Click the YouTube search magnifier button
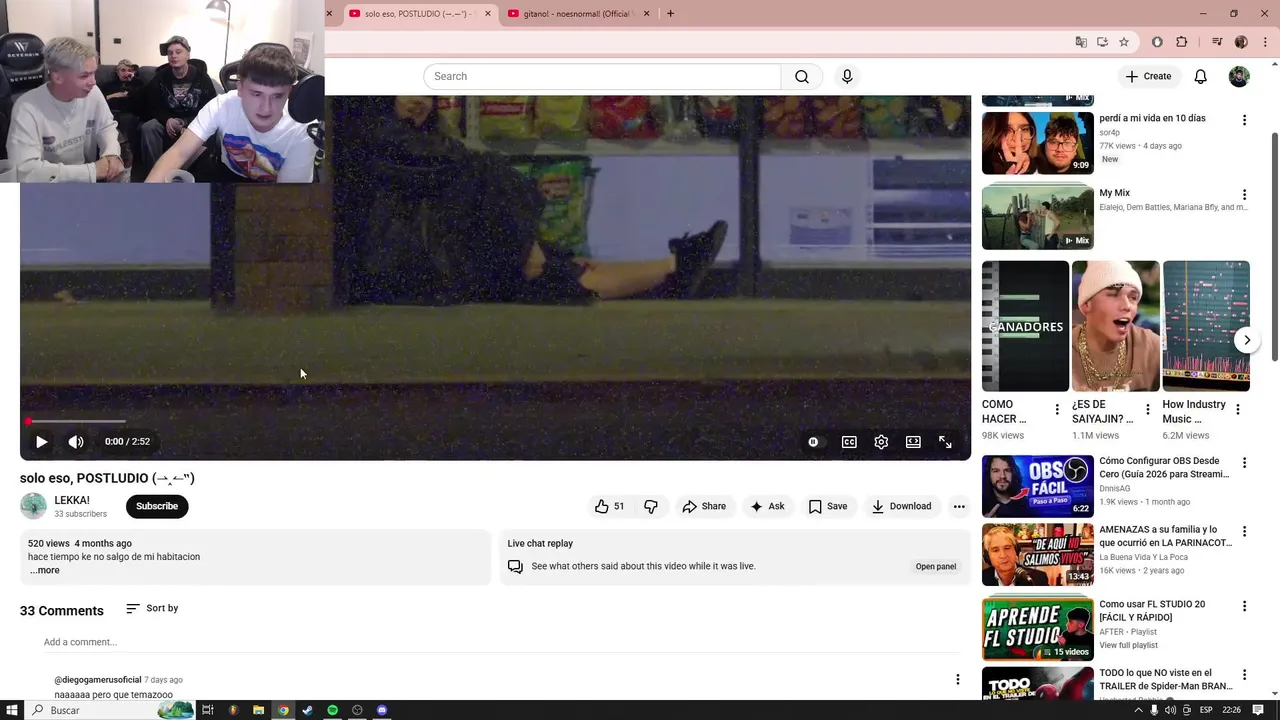The width and height of the screenshot is (1280, 720). [x=802, y=77]
